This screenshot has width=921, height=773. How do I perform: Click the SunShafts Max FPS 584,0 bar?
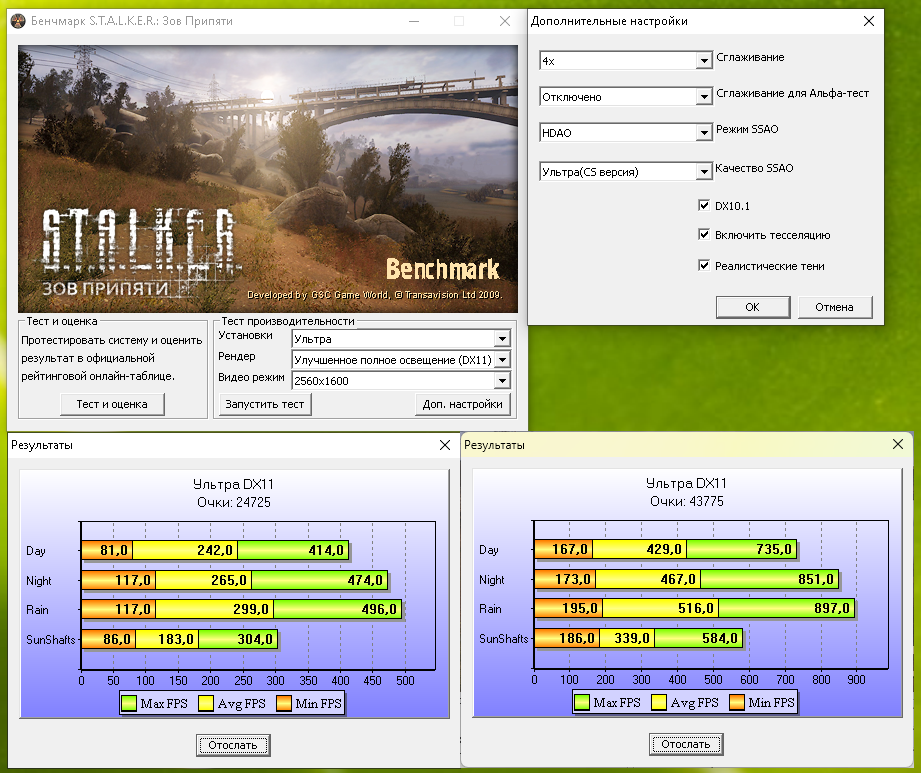pos(698,638)
